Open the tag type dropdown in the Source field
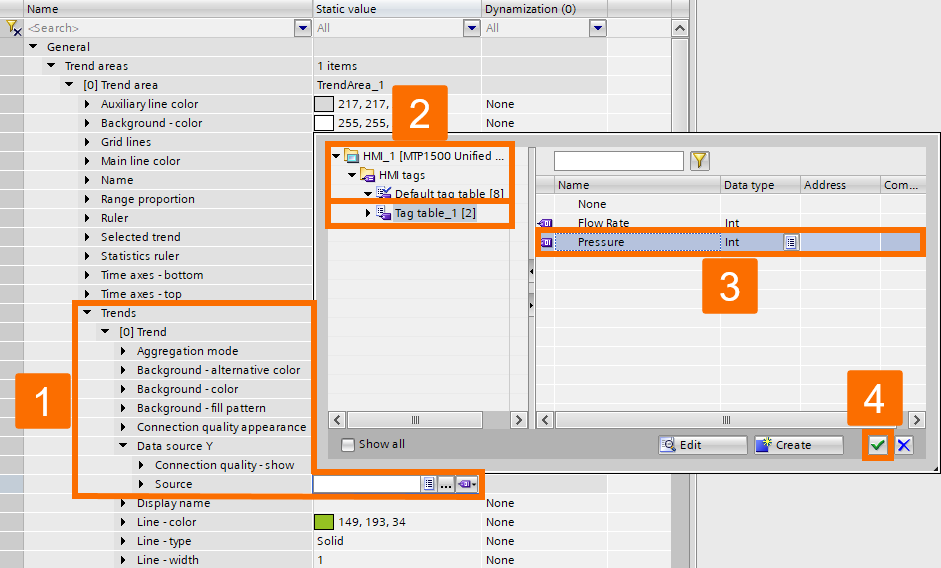This screenshot has width=941, height=568. click(x=466, y=484)
